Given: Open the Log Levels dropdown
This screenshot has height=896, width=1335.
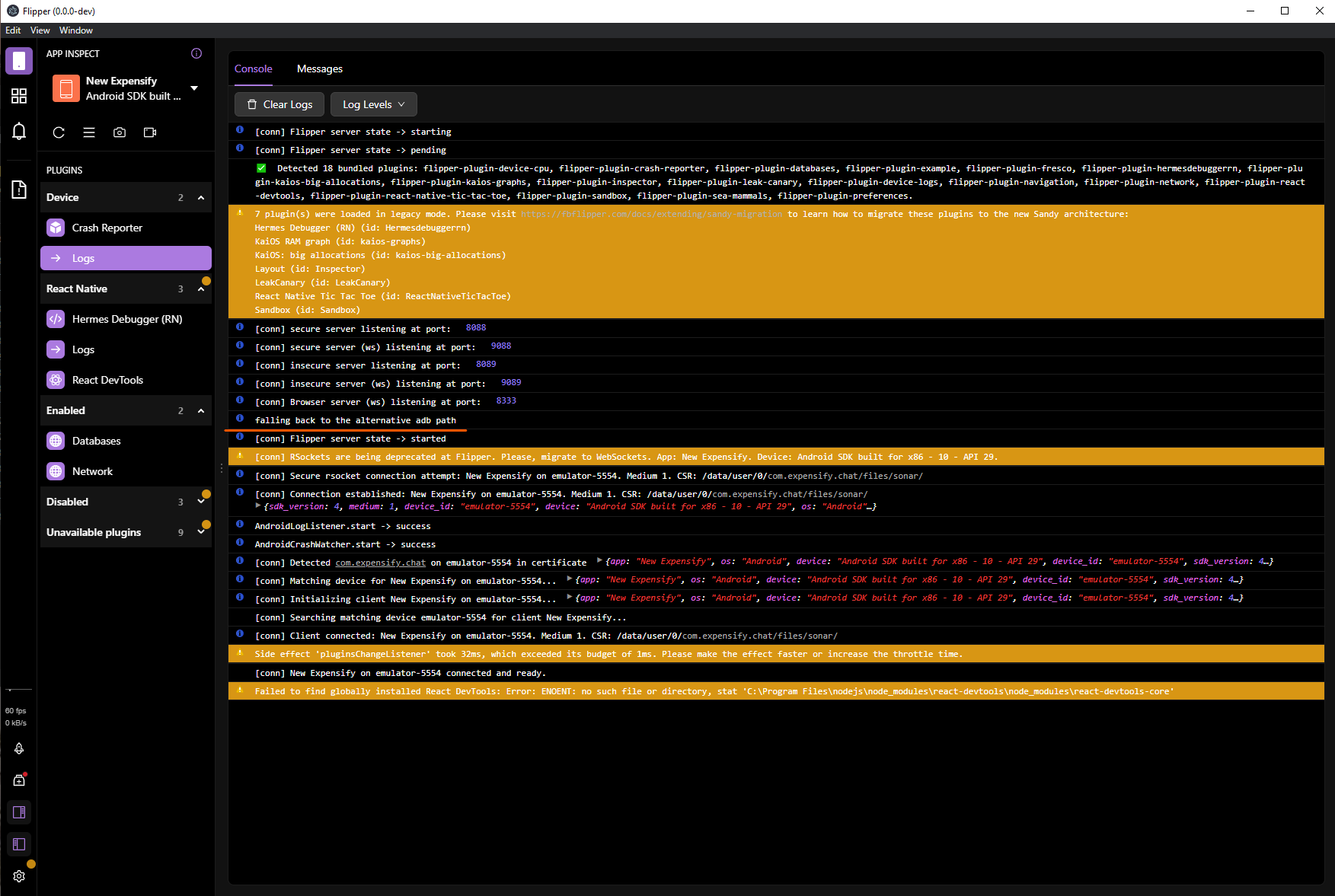Looking at the screenshot, I should (x=374, y=104).
